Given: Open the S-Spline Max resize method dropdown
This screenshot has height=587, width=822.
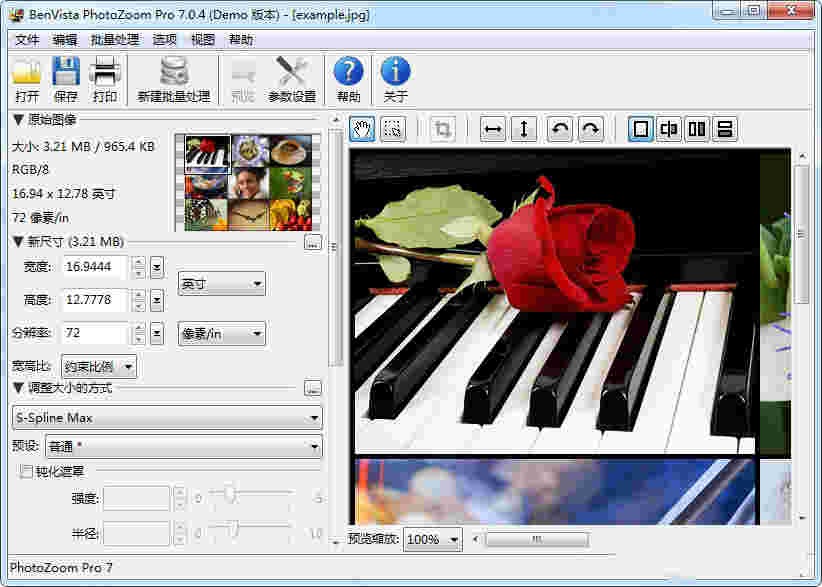Looking at the screenshot, I should (x=167, y=417).
